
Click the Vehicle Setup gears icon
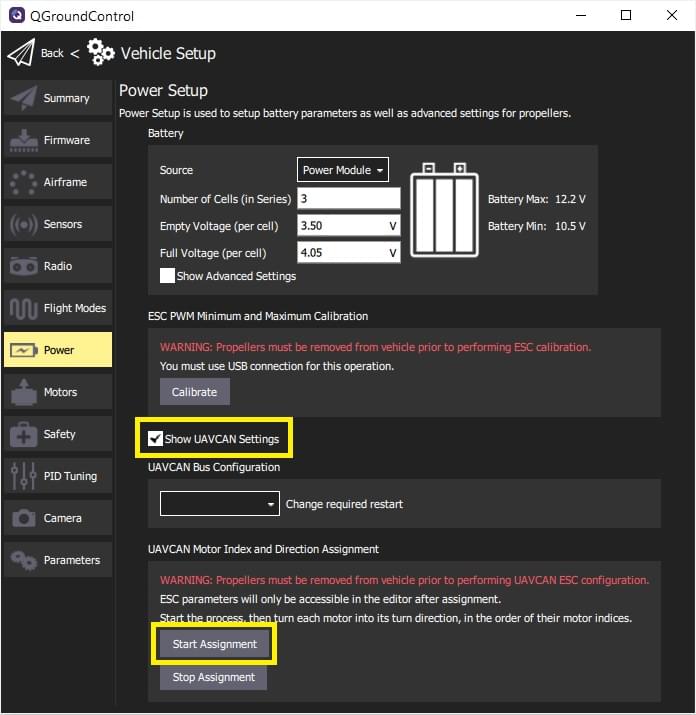(100, 52)
